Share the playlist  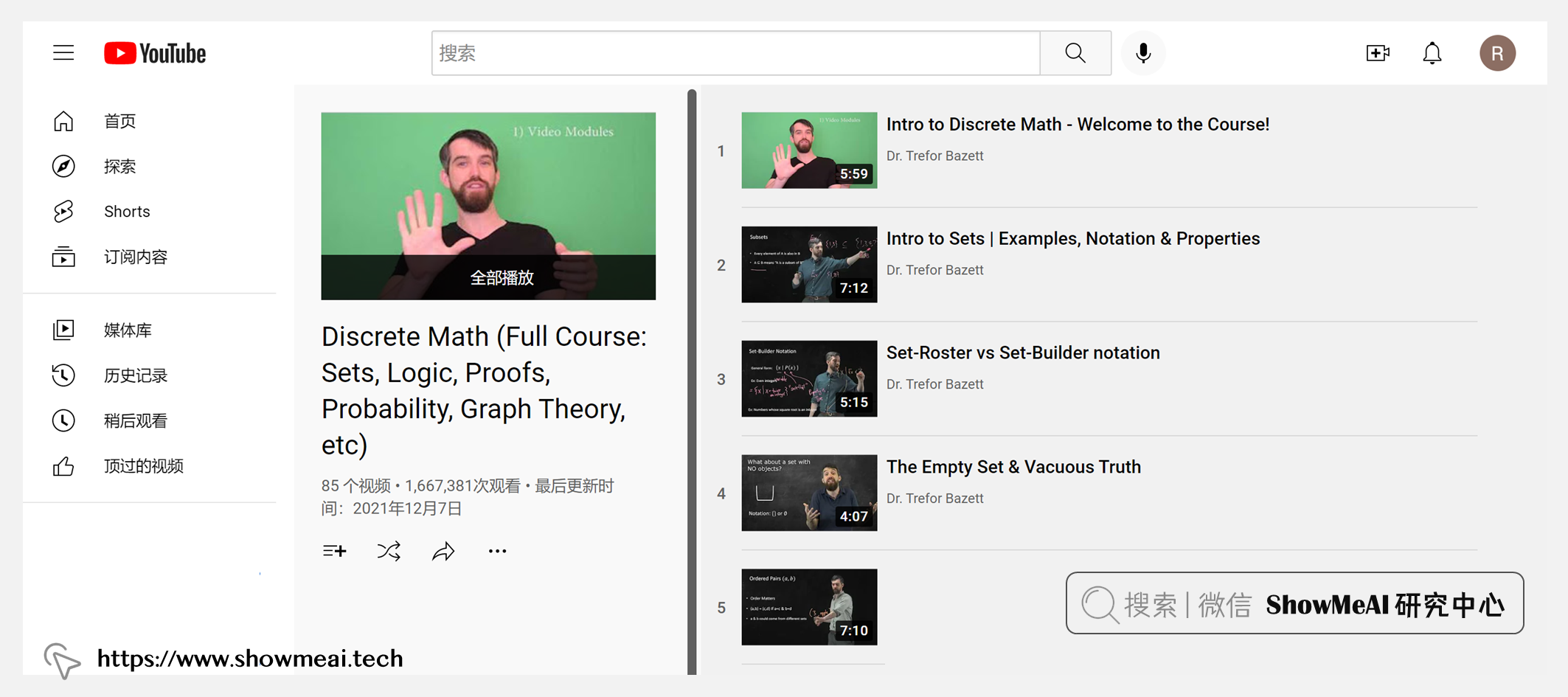point(443,550)
